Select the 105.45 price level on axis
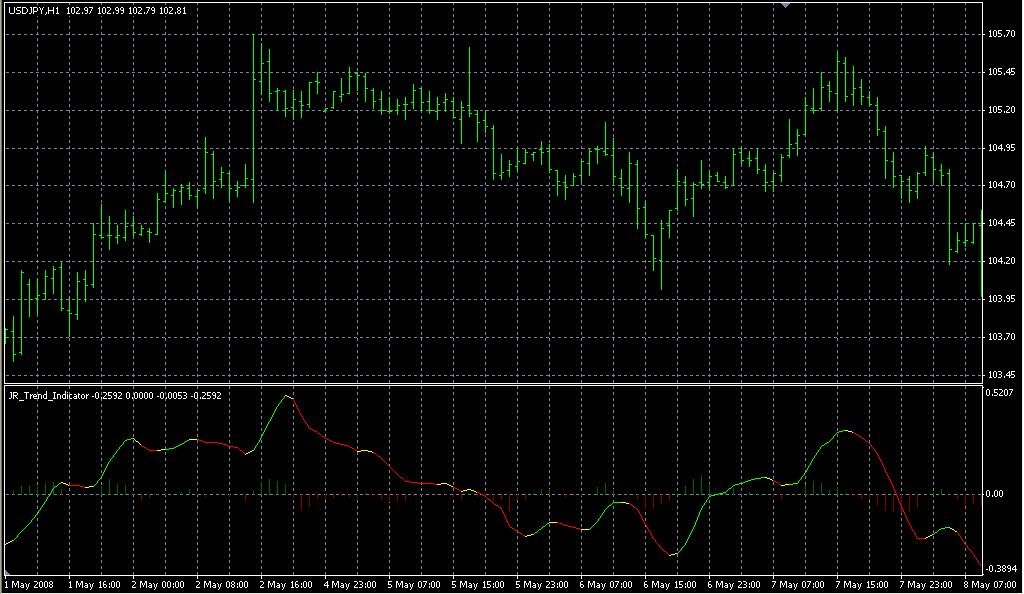 1001,72
